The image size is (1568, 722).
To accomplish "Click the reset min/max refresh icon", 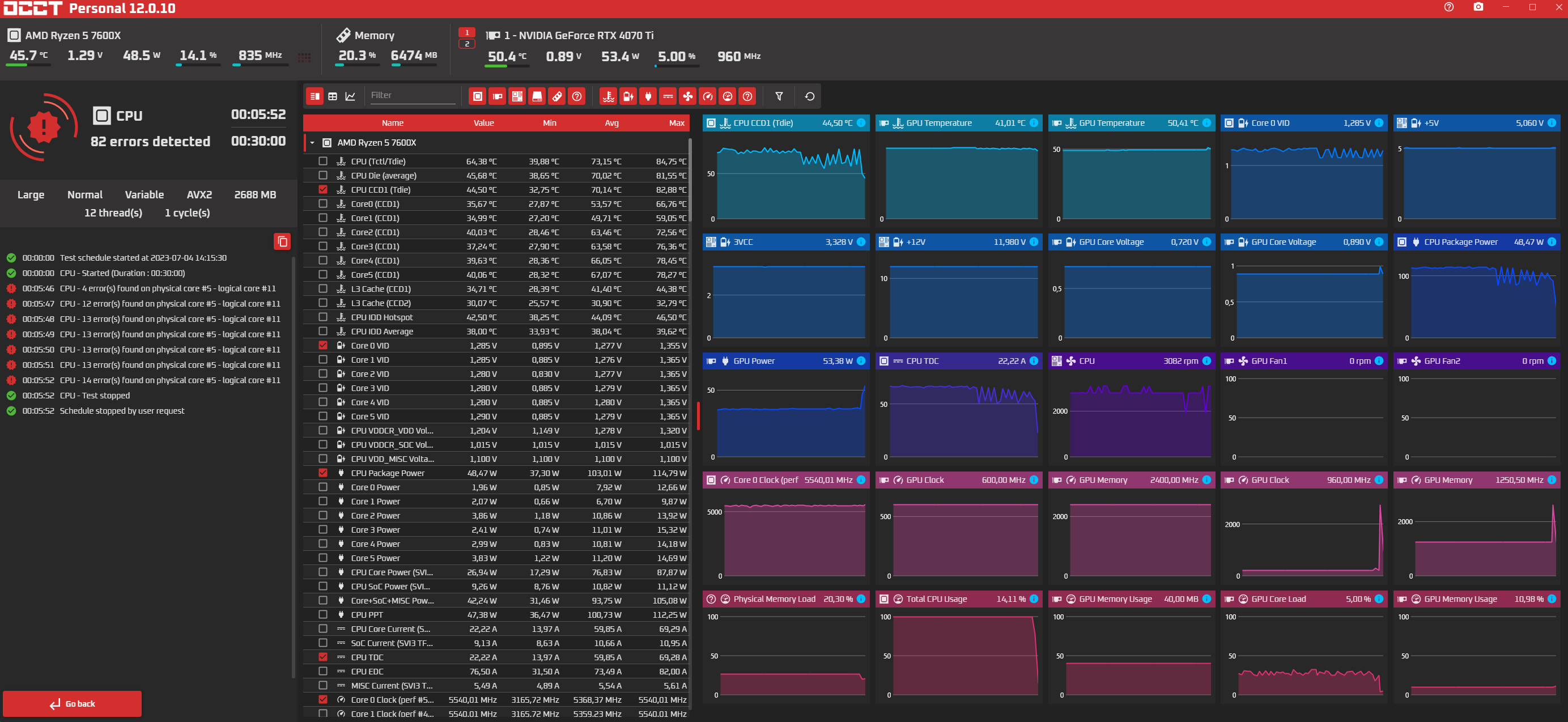I will (x=809, y=96).
